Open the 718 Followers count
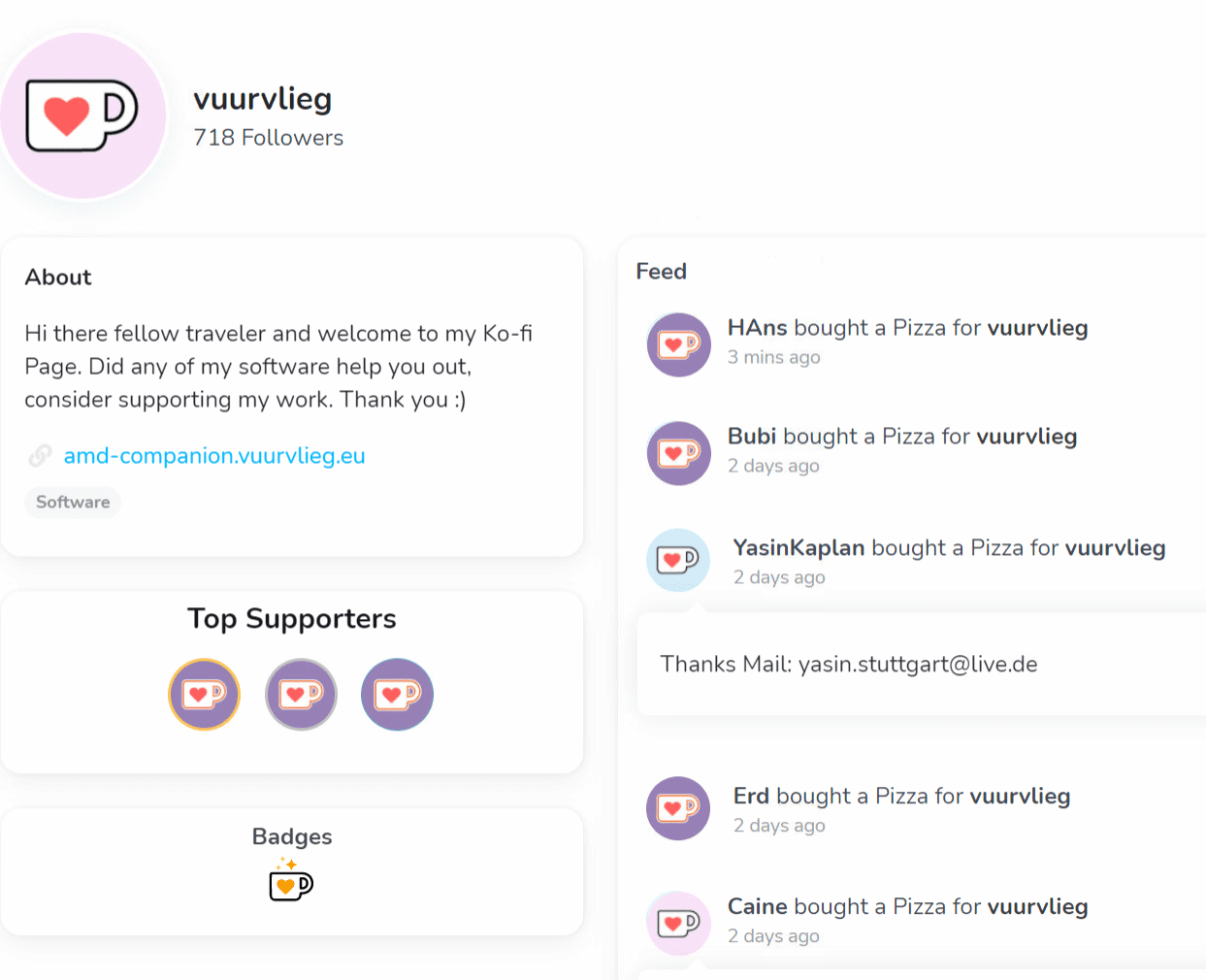 (x=268, y=138)
